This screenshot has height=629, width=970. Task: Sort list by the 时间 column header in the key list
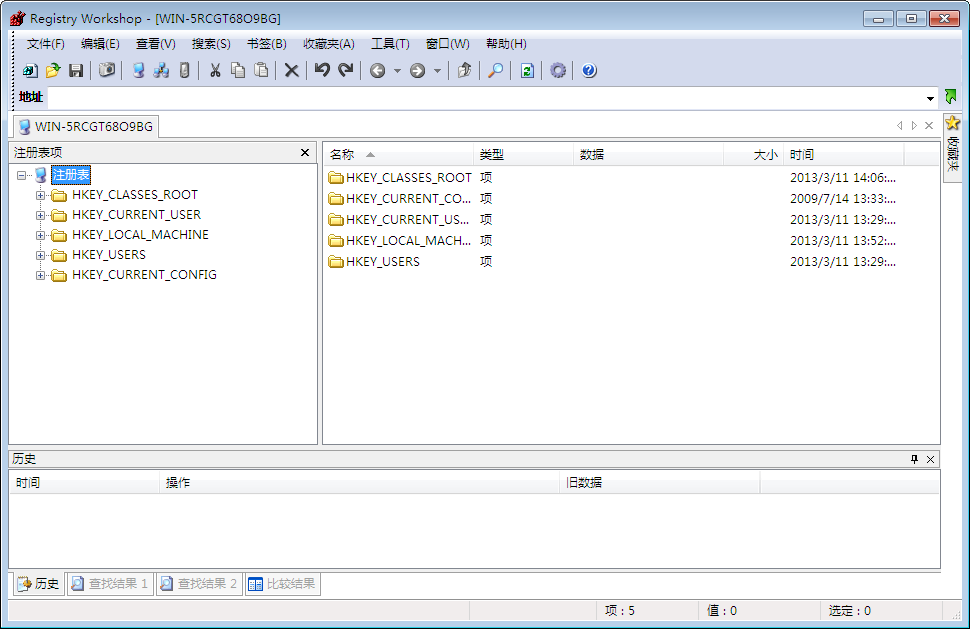(x=844, y=155)
